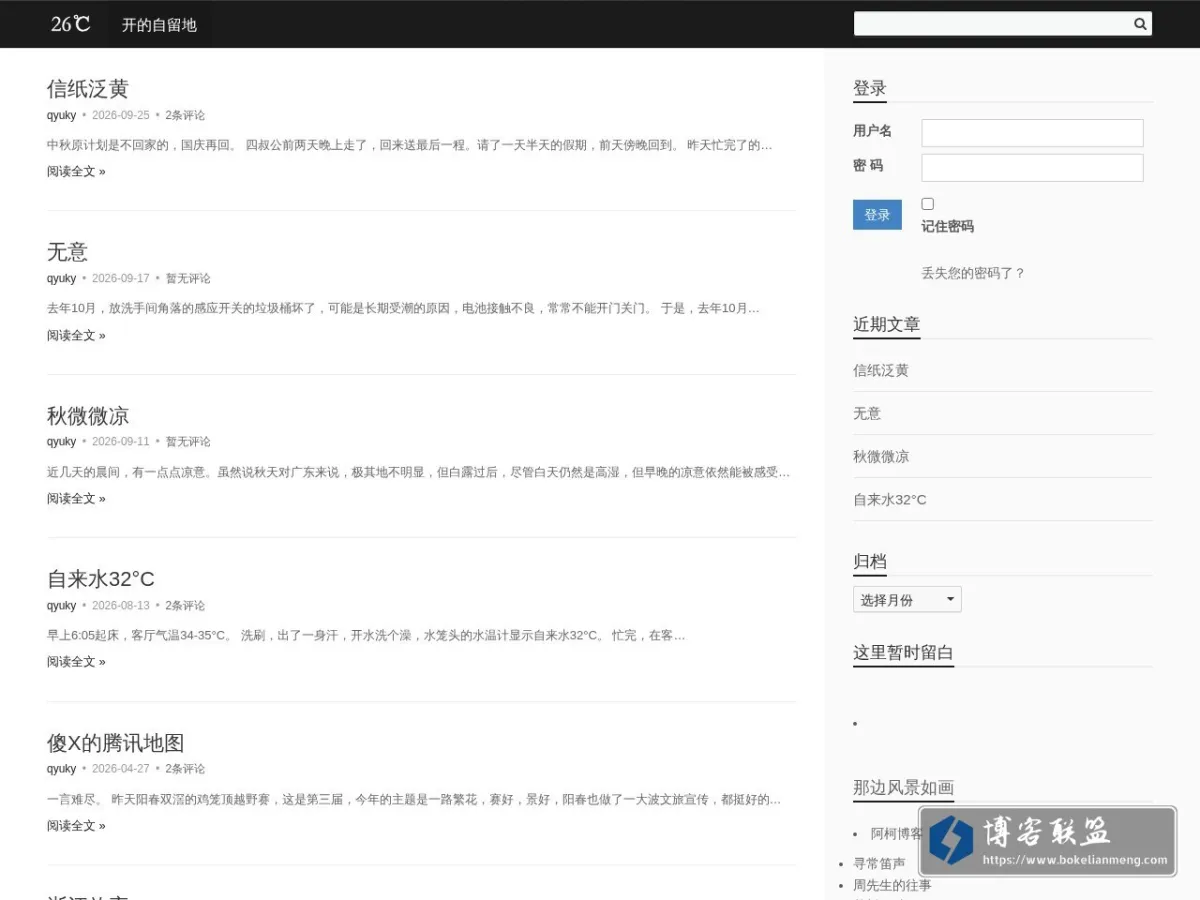Viewport: 1200px width, 900px height.
Task: Open the post titled 秋微微凉
Action: [x=88, y=416]
